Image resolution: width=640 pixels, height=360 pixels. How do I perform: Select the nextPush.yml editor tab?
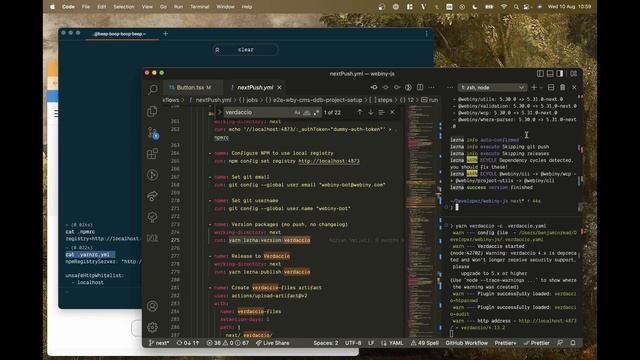255,87
